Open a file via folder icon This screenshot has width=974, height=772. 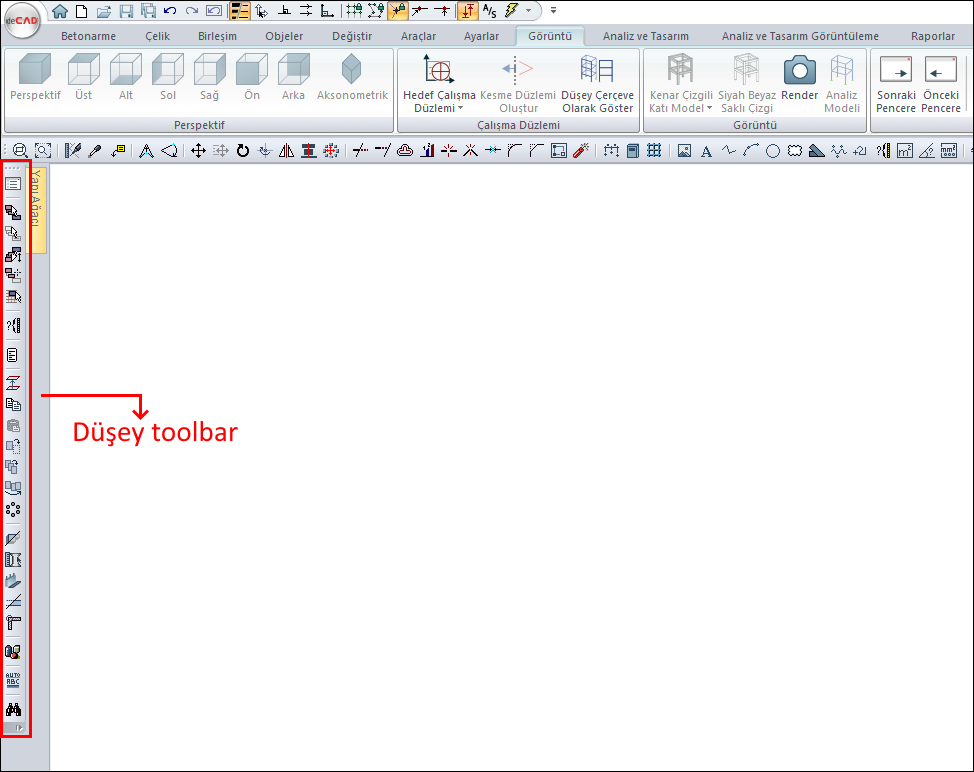click(104, 11)
